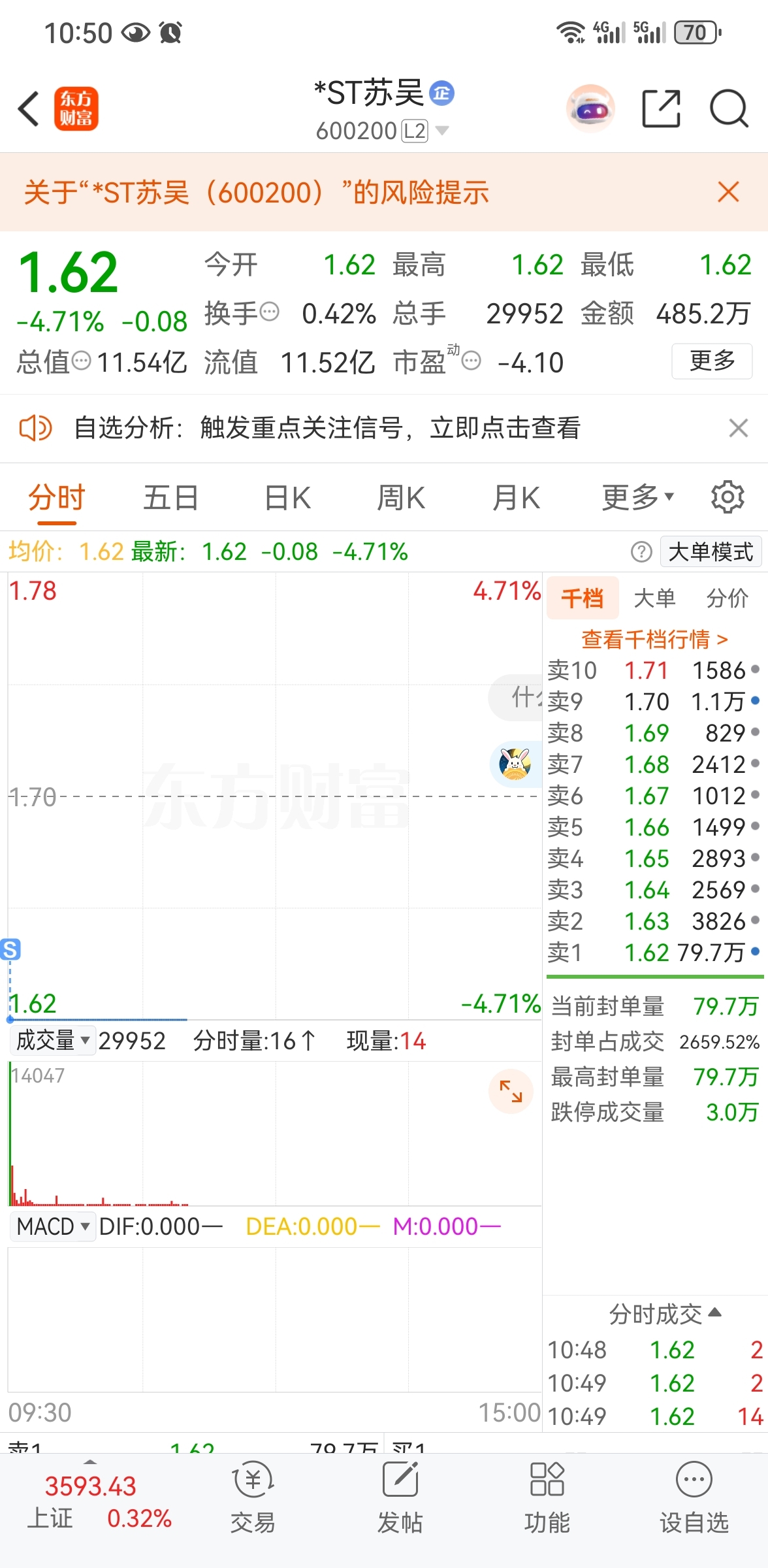Switch to the 月K tab
Viewport: 768px width, 1568px height.
click(x=516, y=498)
